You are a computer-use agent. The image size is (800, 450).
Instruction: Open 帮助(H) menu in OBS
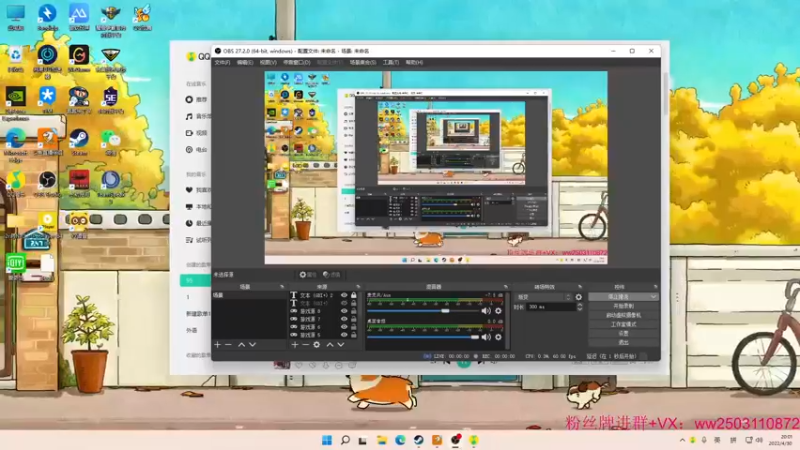[x=414, y=62]
